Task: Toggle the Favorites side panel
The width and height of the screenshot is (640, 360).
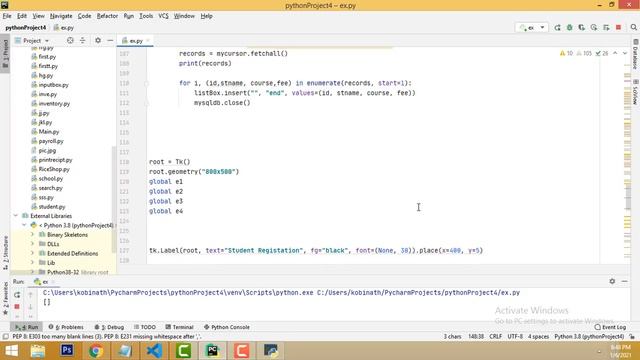Action: click(x=5, y=298)
